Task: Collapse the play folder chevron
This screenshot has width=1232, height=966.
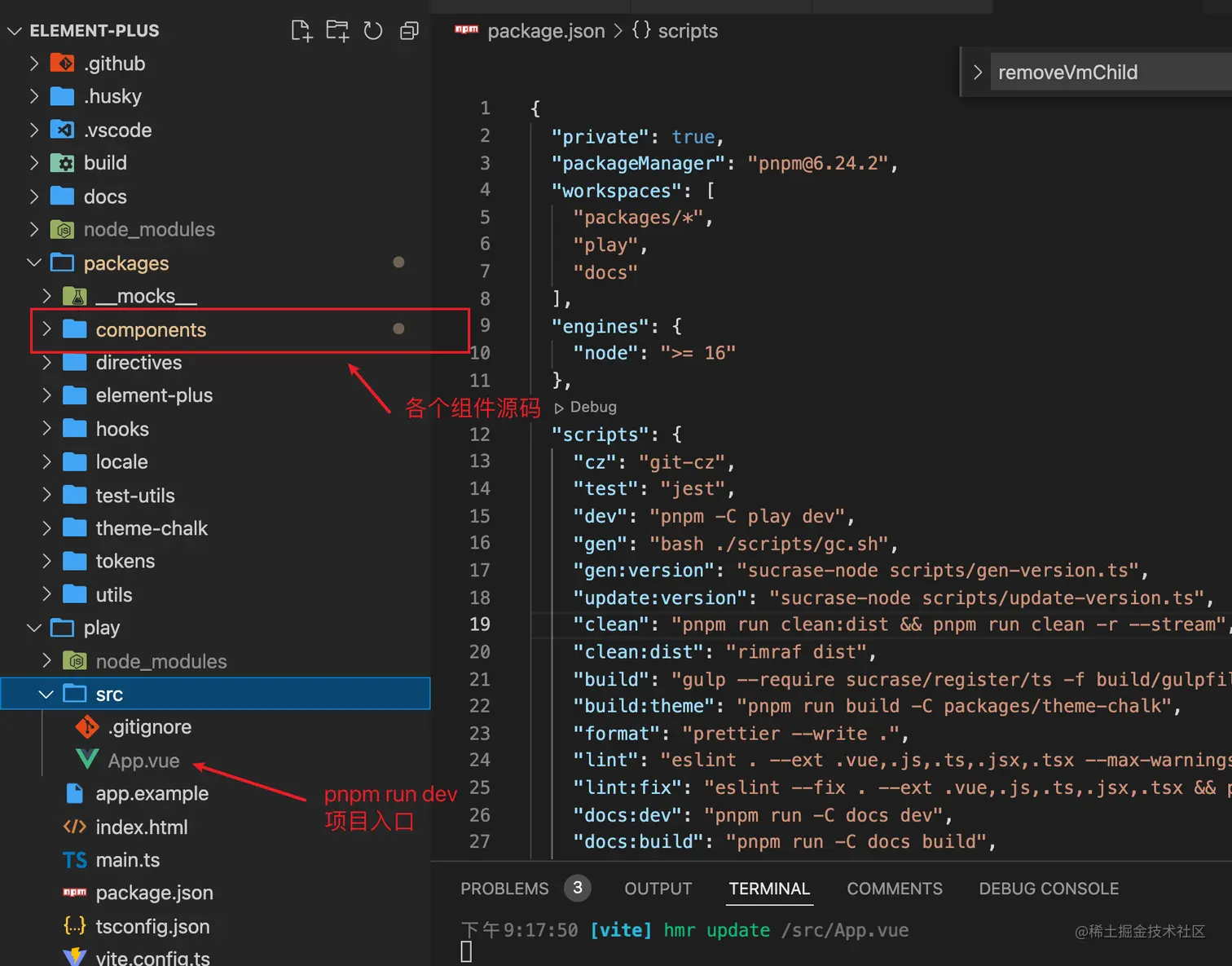Action: (33, 628)
